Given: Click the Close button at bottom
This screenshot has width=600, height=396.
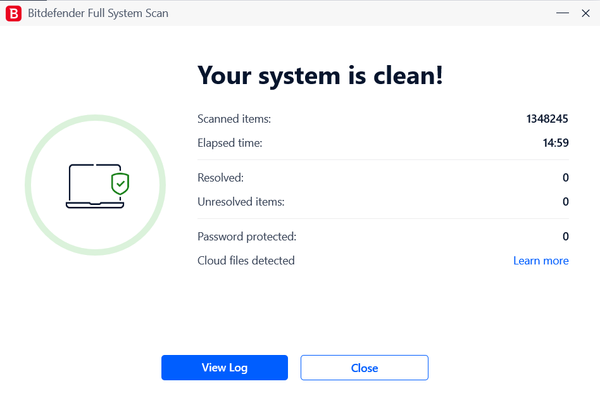Looking at the screenshot, I should coord(364,367).
